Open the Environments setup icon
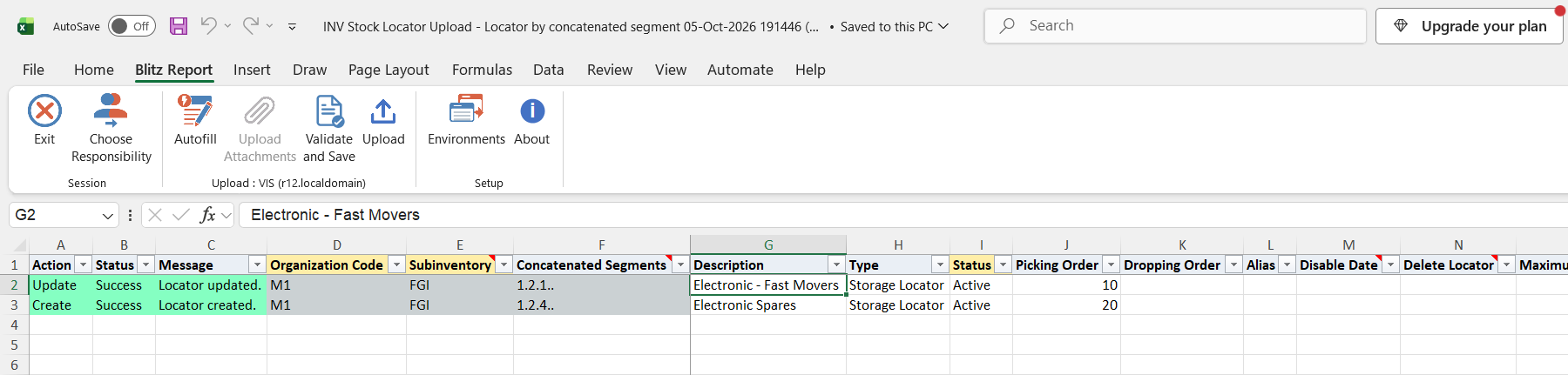The height and width of the screenshot is (375, 1568). (x=466, y=111)
